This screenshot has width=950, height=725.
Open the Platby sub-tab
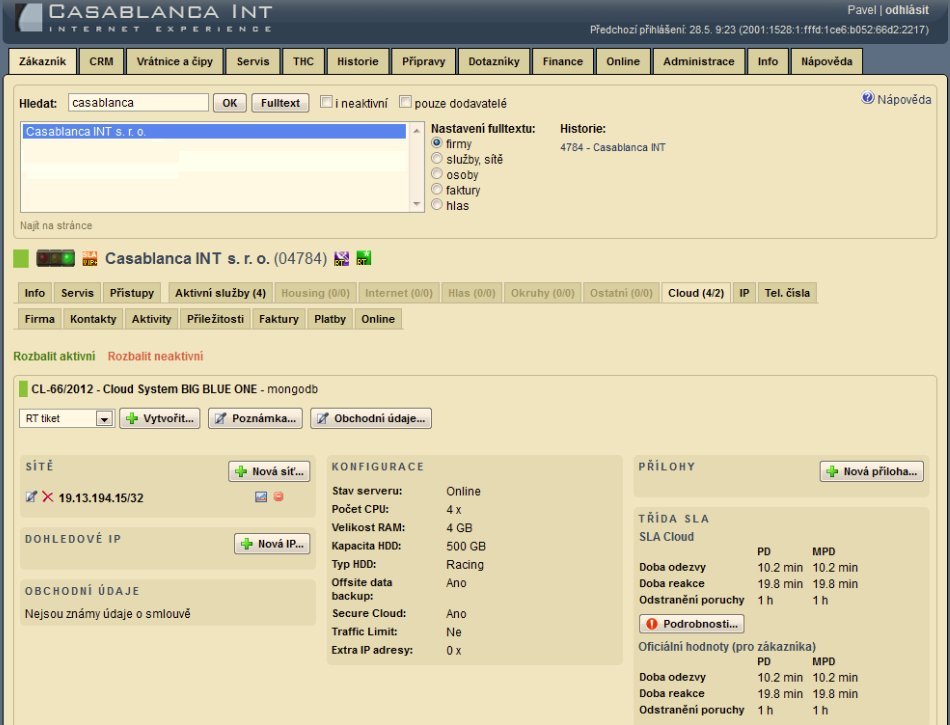[330, 319]
